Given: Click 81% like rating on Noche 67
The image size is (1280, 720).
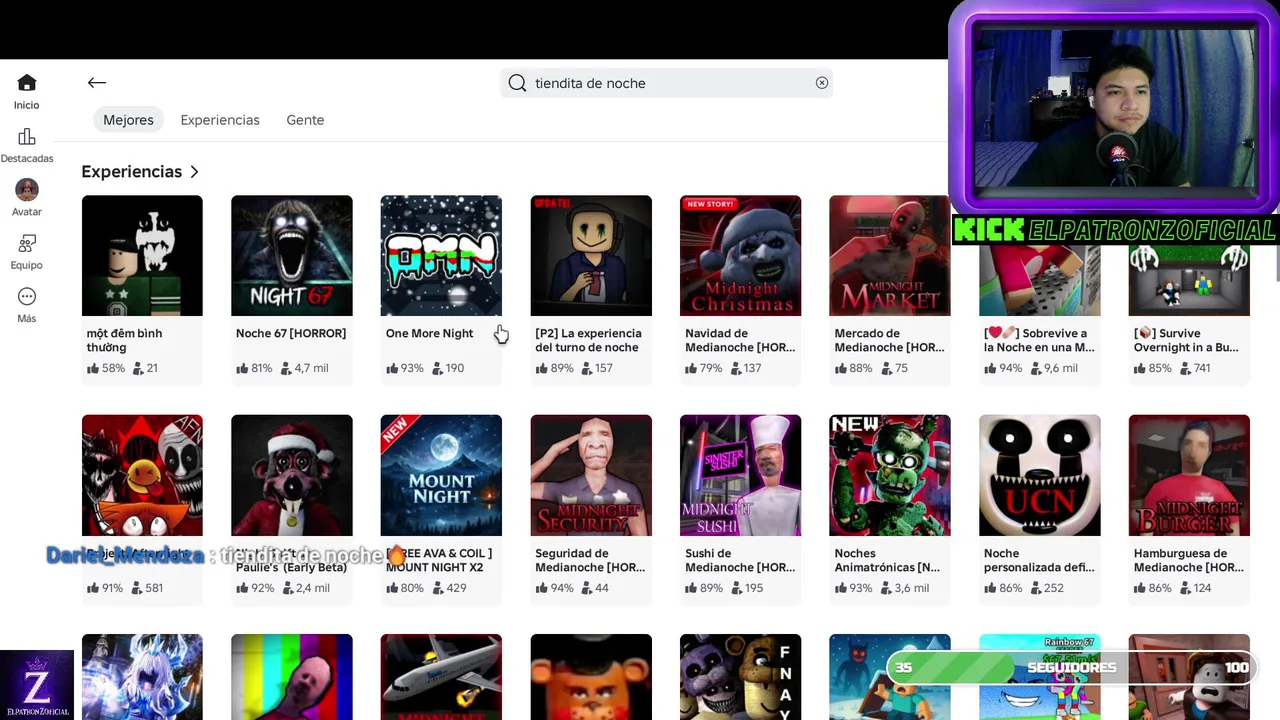Looking at the screenshot, I should click(x=254, y=368).
